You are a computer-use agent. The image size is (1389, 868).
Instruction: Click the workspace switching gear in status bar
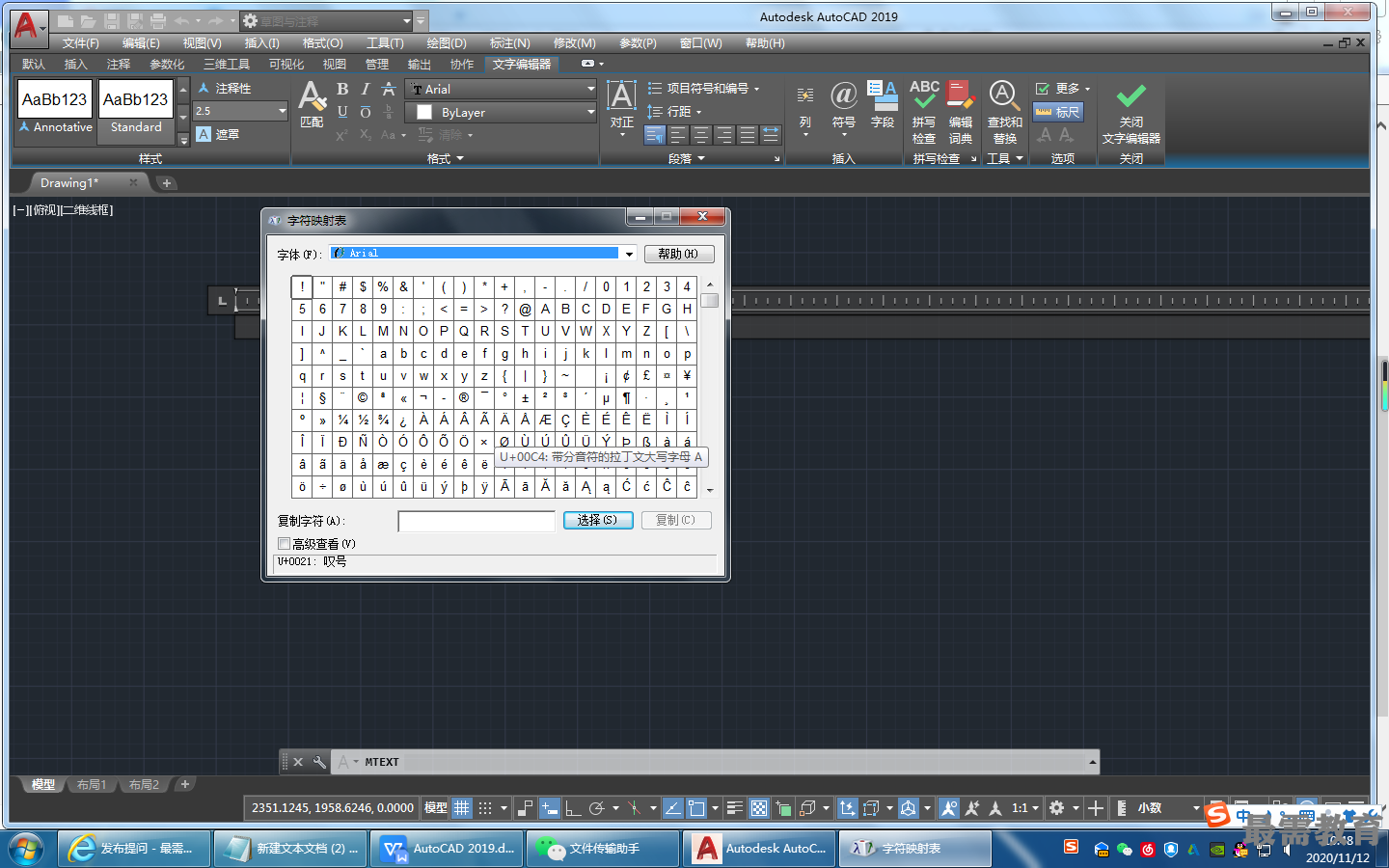[1057, 808]
